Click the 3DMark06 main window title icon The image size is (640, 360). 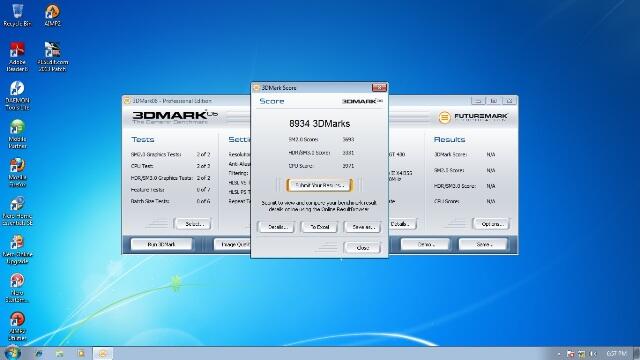pyautogui.click(x=127, y=101)
